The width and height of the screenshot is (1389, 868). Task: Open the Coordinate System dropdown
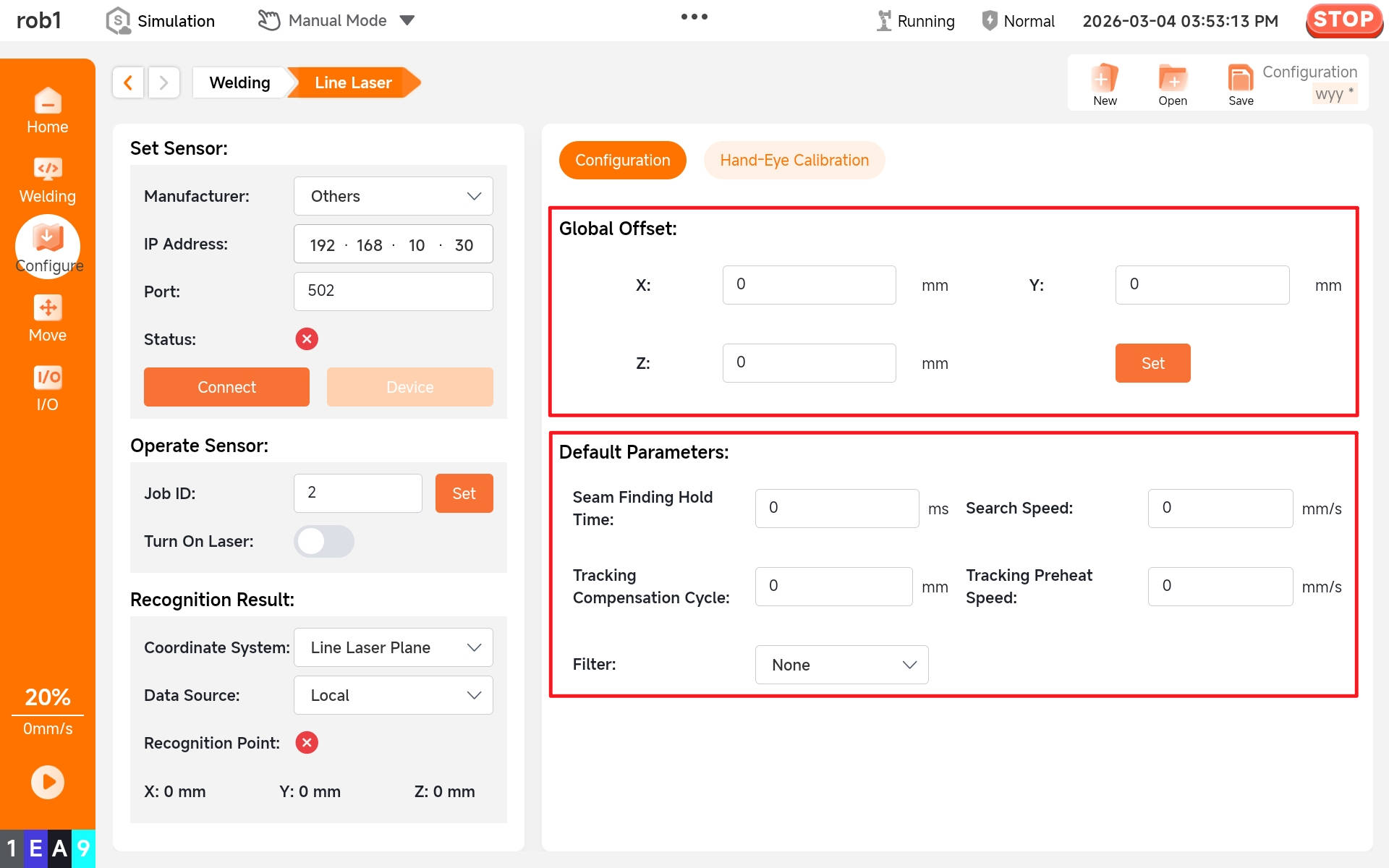point(393,647)
